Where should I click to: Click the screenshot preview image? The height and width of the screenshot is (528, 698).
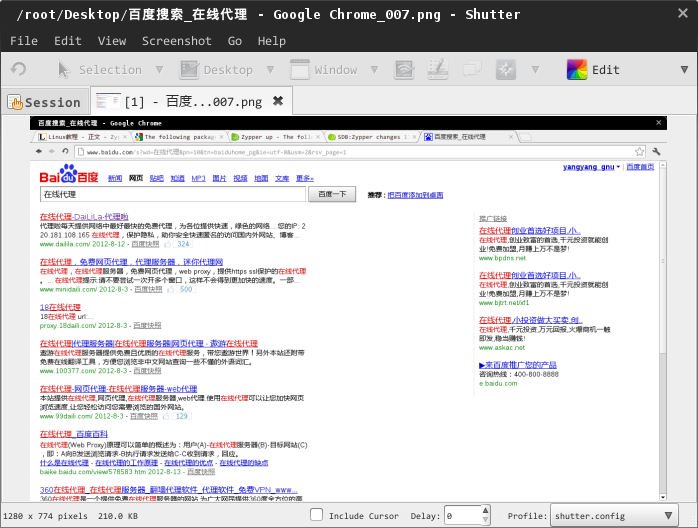(349, 308)
